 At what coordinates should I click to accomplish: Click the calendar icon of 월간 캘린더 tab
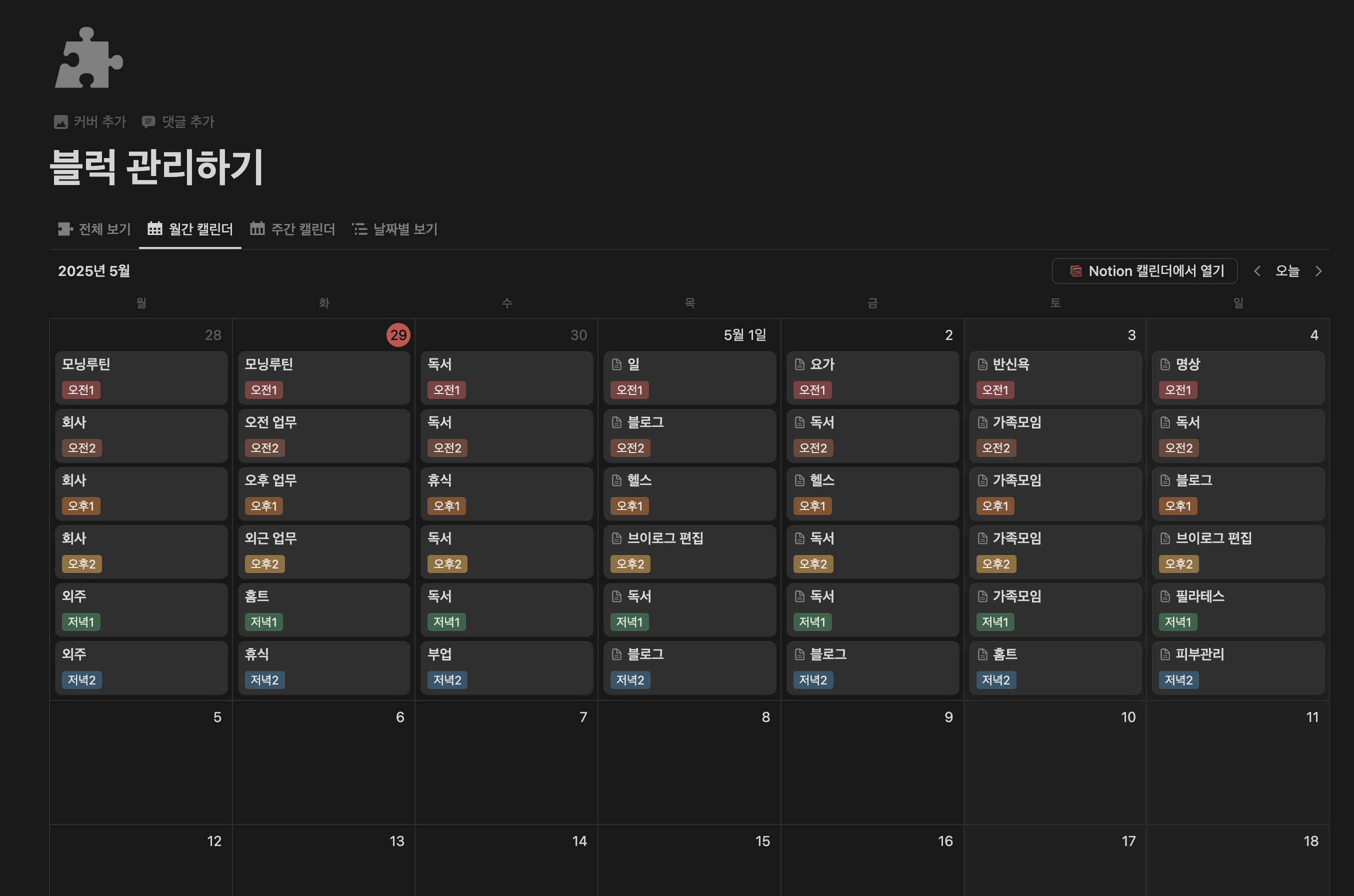click(x=155, y=228)
